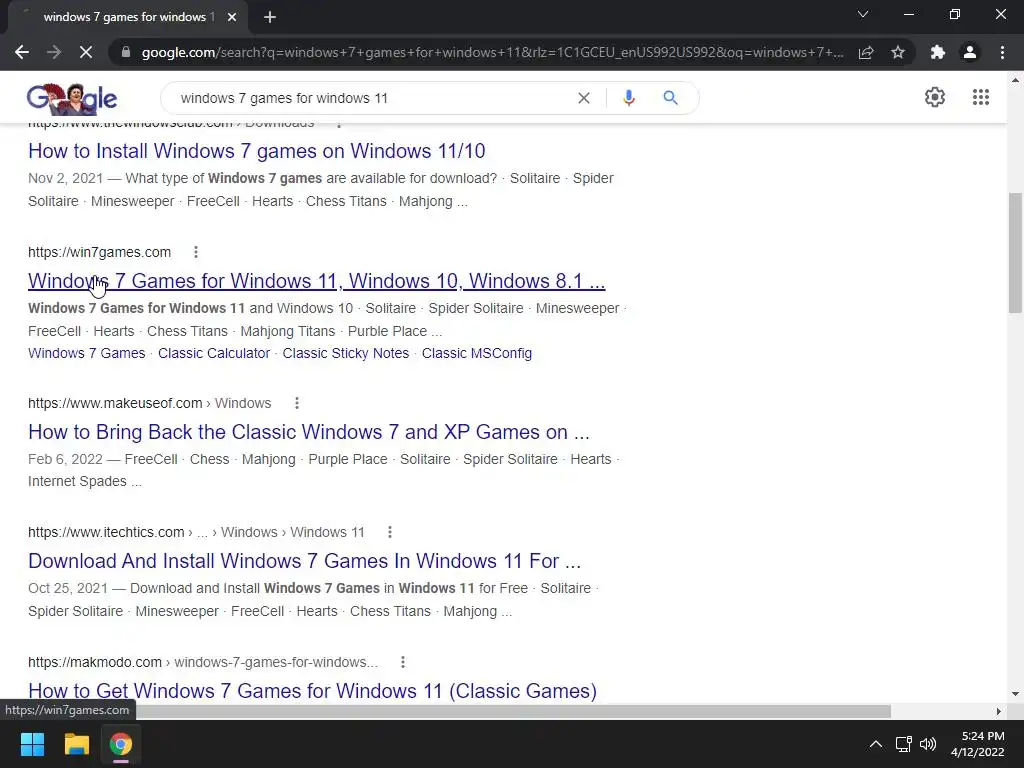Share this page icon in address bar
The height and width of the screenshot is (768, 1024).
(x=866, y=52)
